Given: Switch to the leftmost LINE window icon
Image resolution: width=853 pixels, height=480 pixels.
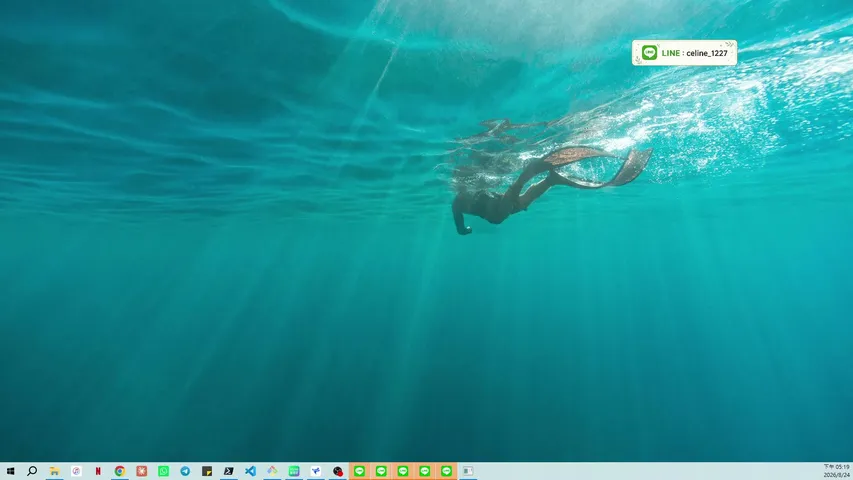Looking at the screenshot, I should [x=359, y=471].
